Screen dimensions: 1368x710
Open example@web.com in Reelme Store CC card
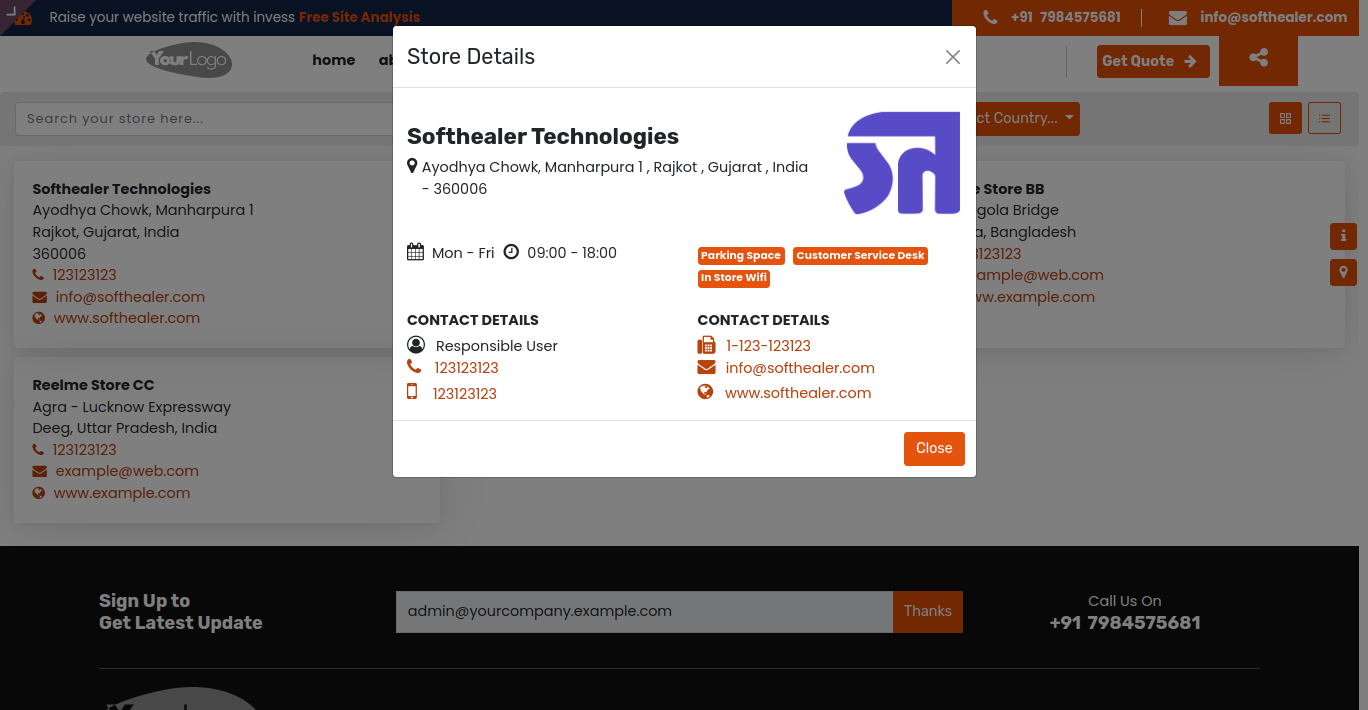coord(127,471)
